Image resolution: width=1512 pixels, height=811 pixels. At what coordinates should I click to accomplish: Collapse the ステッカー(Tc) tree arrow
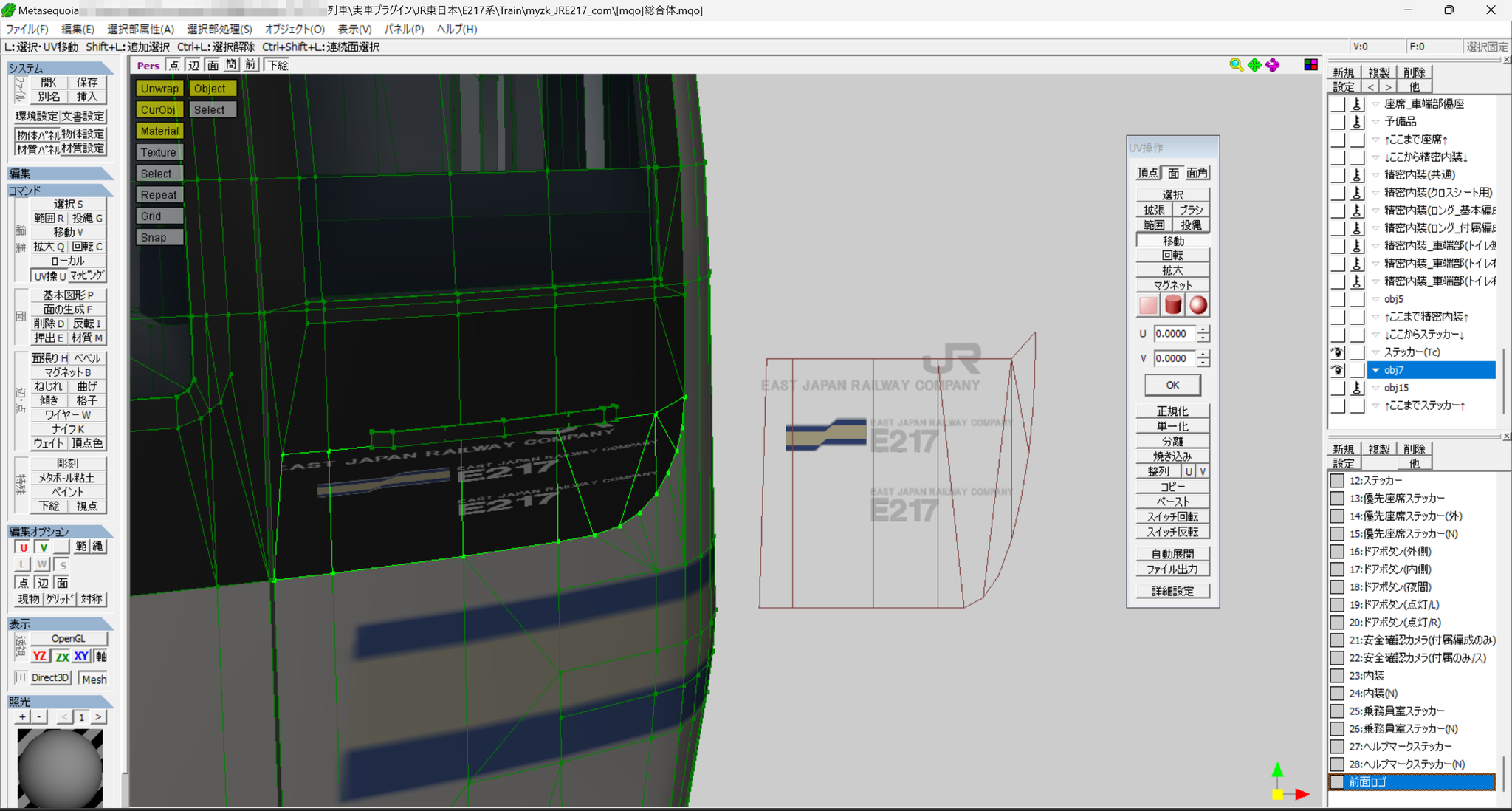(x=1375, y=352)
